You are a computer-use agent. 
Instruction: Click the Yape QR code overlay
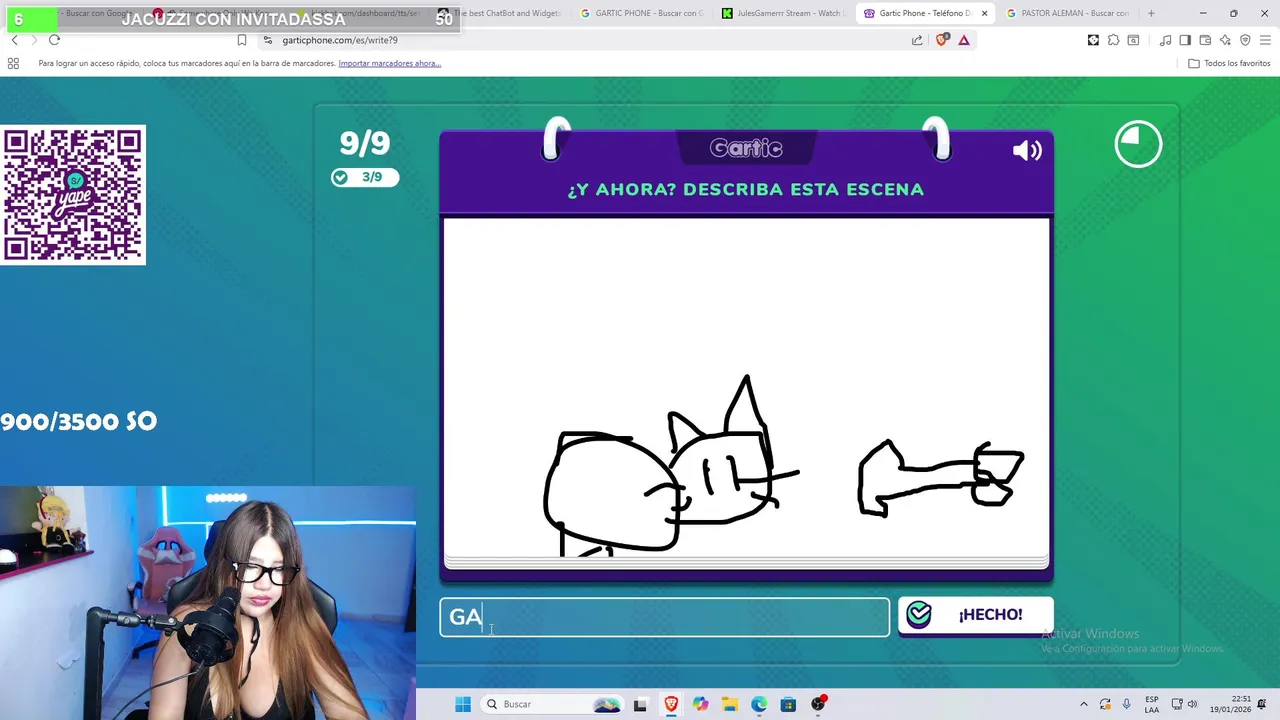[x=73, y=195]
